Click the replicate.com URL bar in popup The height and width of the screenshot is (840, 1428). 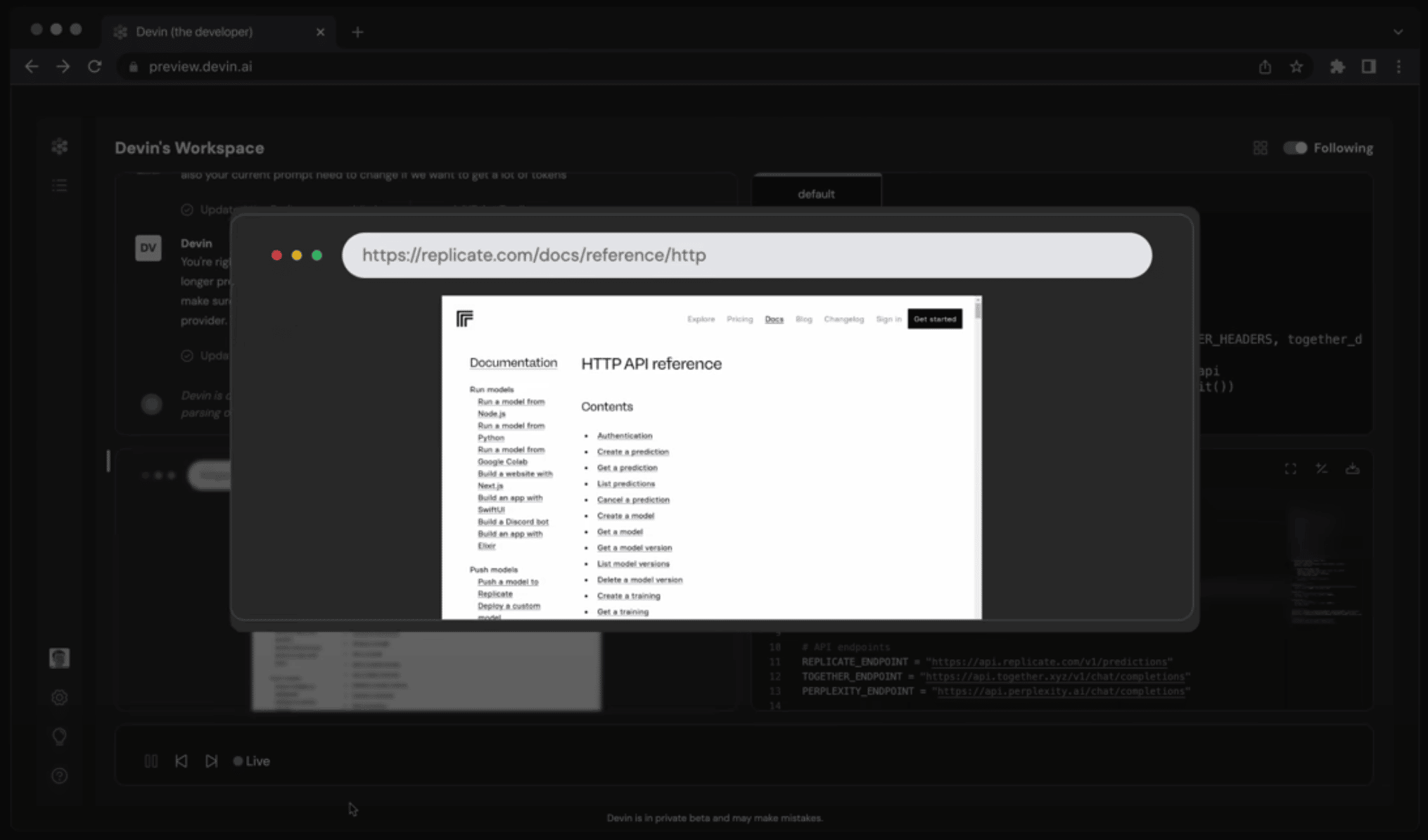point(746,255)
